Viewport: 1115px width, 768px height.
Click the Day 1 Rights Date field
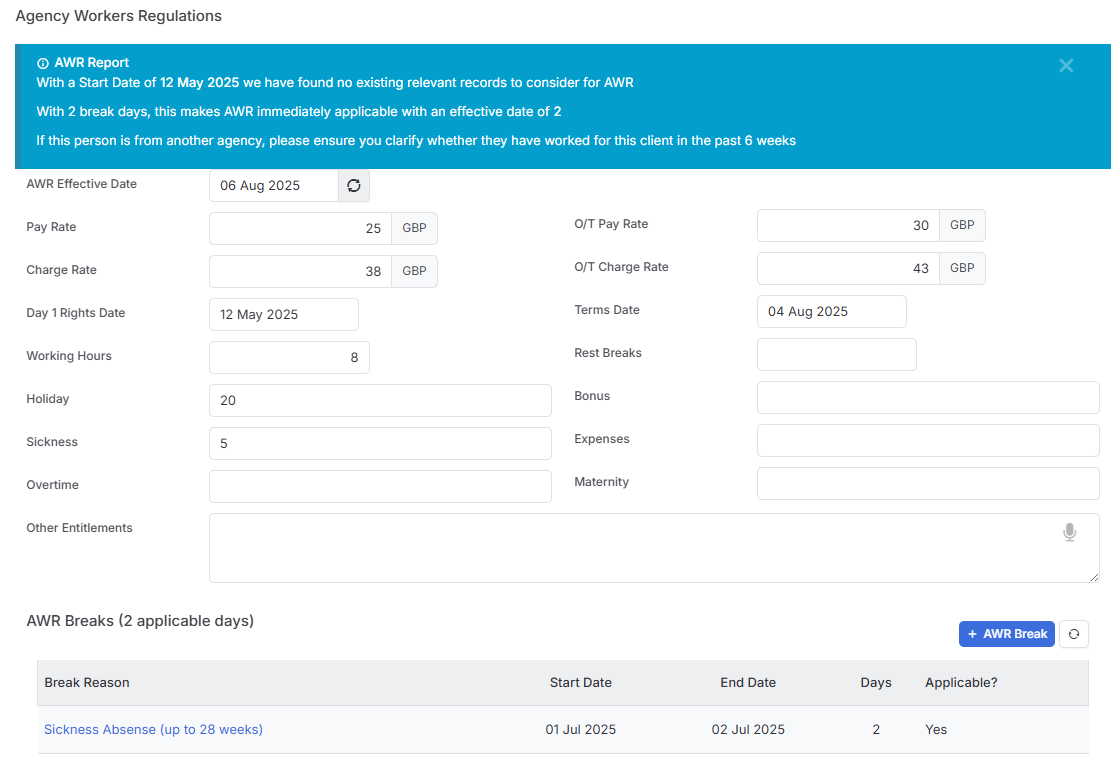click(284, 314)
